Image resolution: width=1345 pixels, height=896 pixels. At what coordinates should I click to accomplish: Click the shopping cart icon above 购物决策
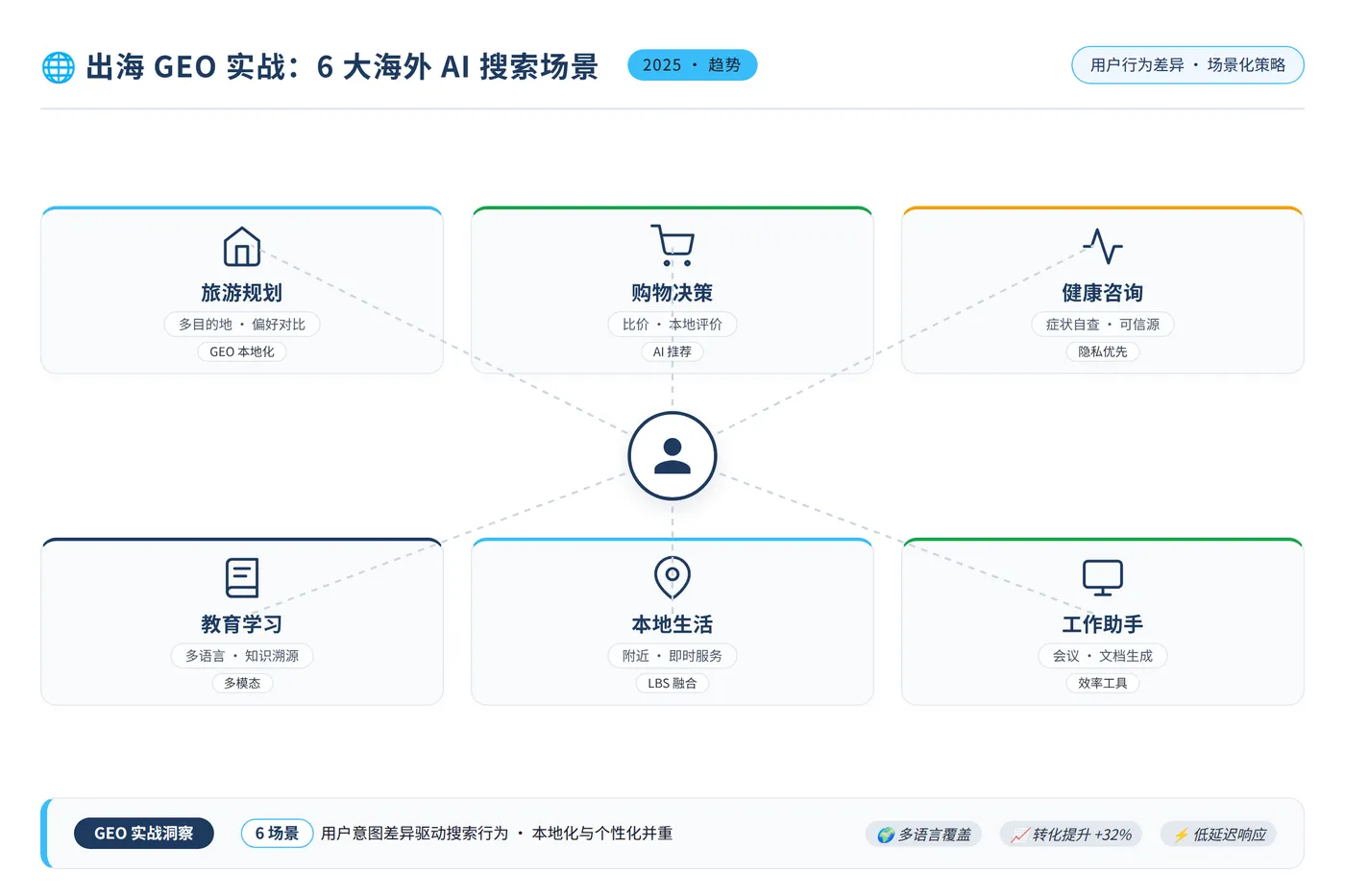(672, 246)
